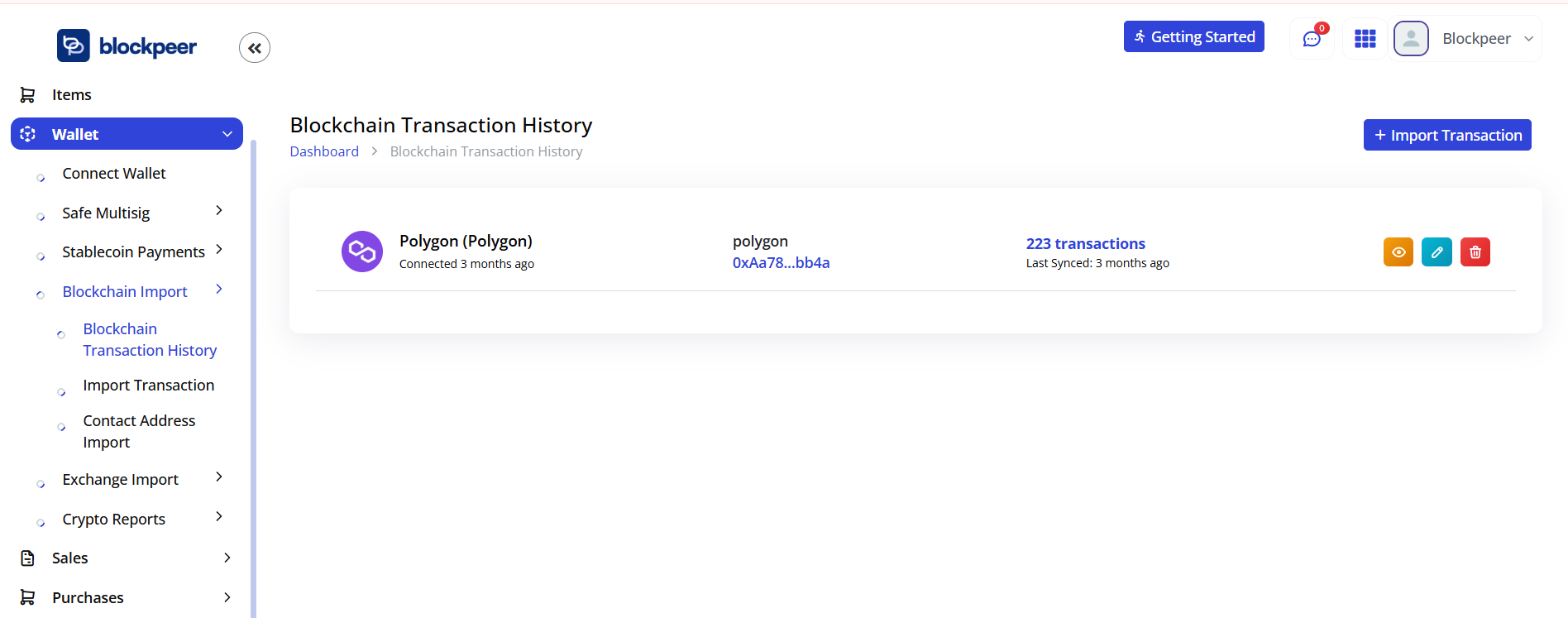
Task: Expand the Stablecoin Payments submenu
Action: tap(219, 250)
